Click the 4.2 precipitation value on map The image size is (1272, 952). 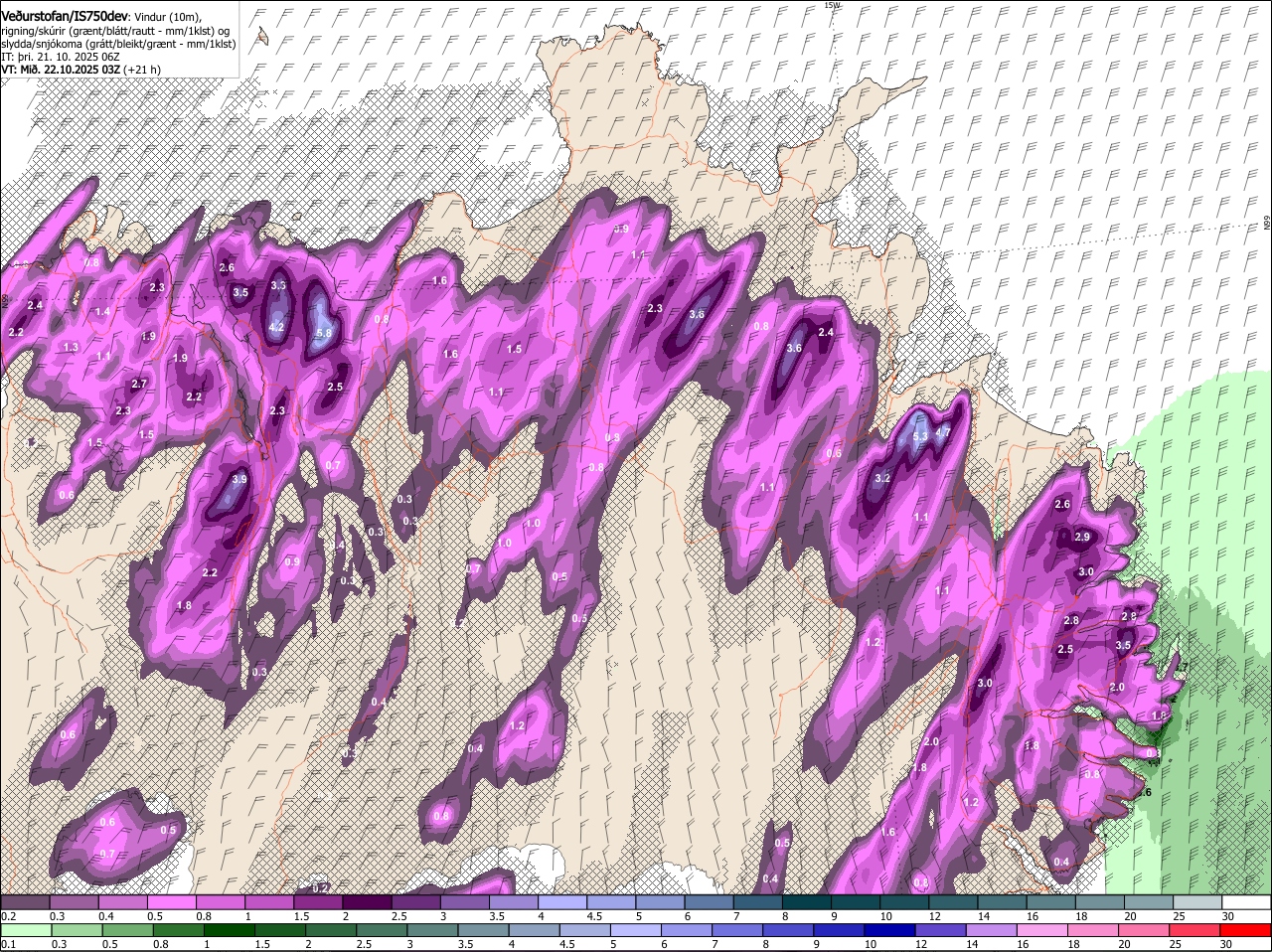coord(277,327)
